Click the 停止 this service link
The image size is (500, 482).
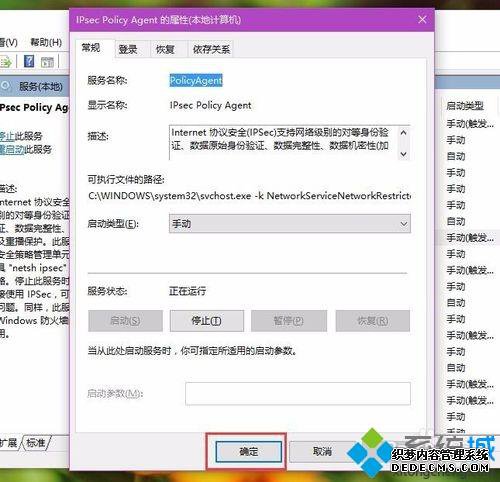click(7, 136)
